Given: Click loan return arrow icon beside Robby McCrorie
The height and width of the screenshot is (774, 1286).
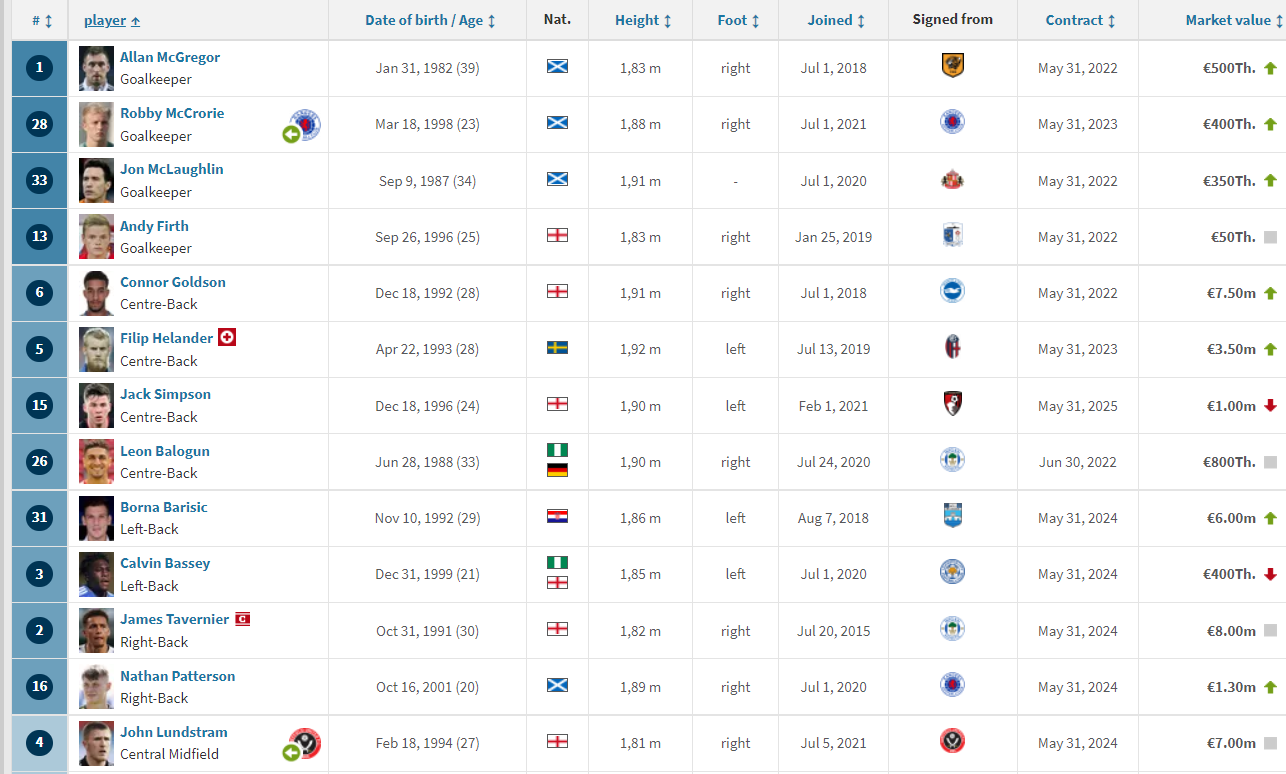Looking at the screenshot, I should pyautogui.click(x=291, y=134).
